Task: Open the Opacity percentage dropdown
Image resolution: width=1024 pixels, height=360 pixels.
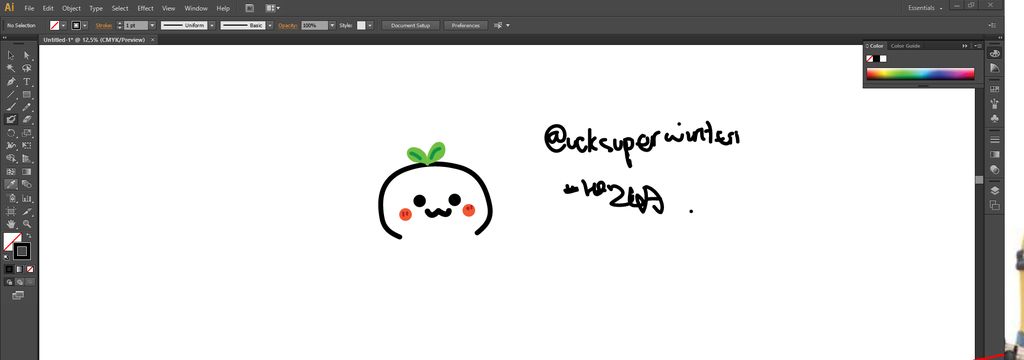Action: tap(332, 25)
